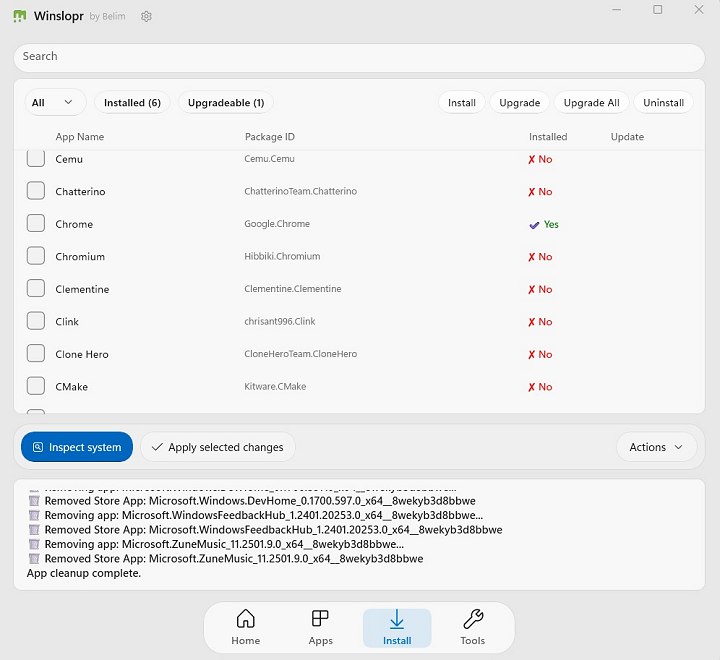Viewport: 720px width, 660px height.
Task: Click Upgrade All
Action: pyautogui.click(x=591, y=102)
